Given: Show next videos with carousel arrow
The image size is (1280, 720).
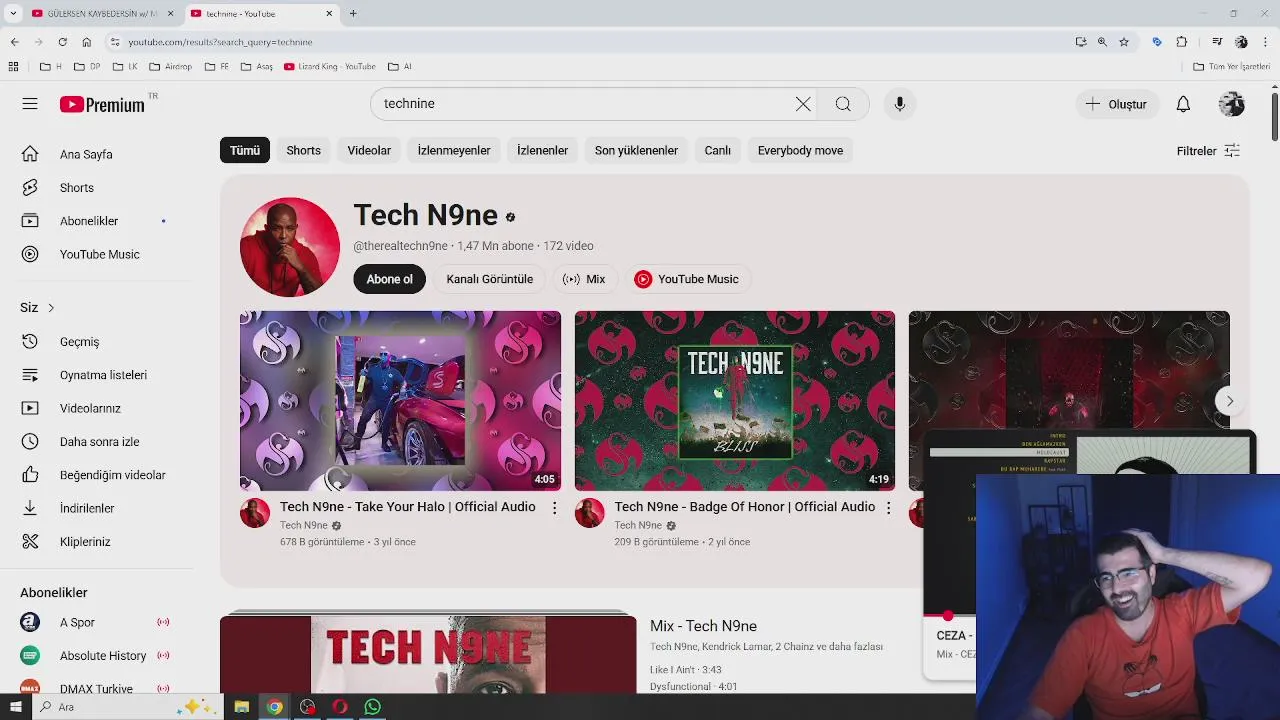Looking at the screenshot, I should [1230, 401].
